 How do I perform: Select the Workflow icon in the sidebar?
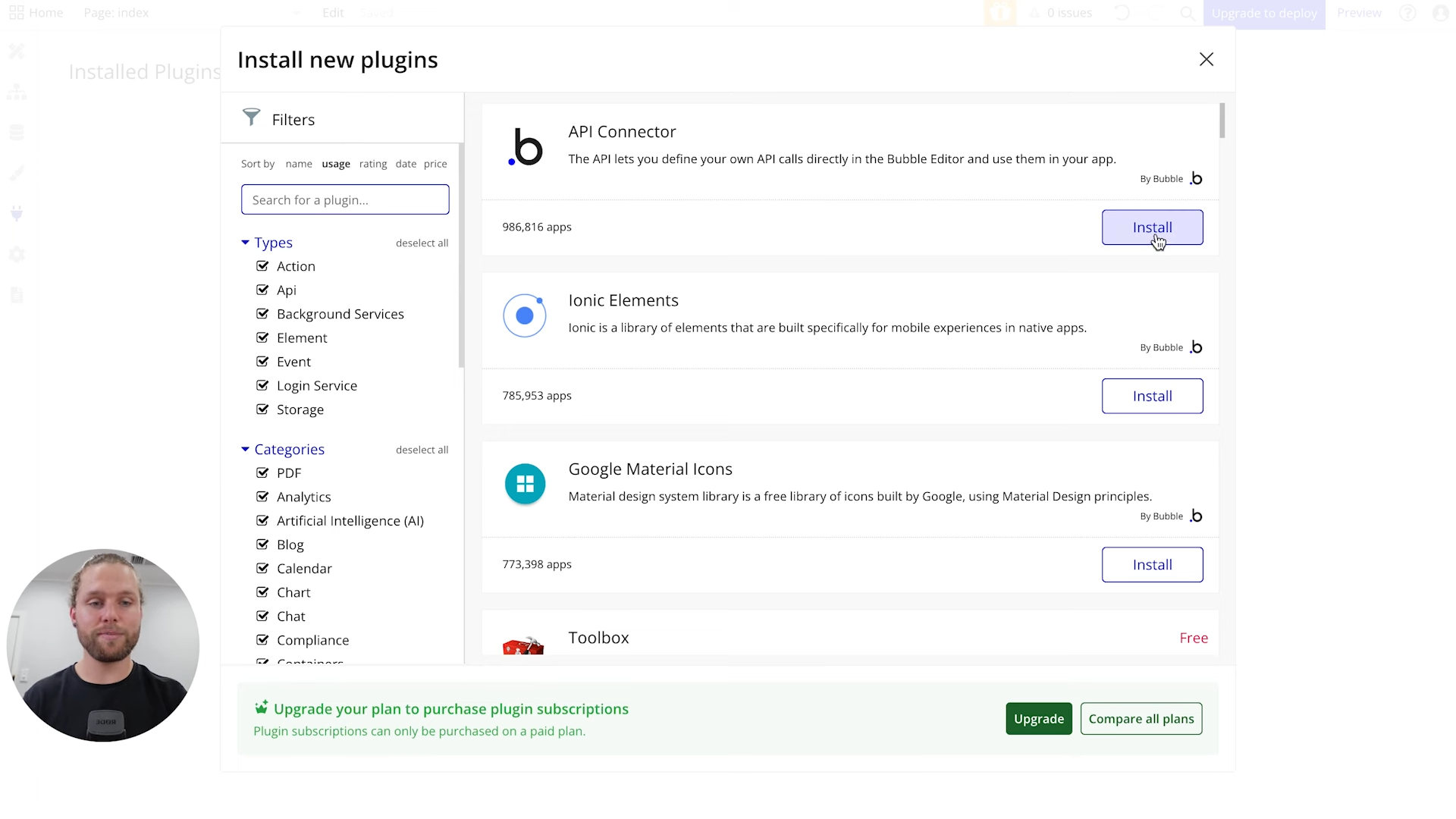(x=17, y=92)
